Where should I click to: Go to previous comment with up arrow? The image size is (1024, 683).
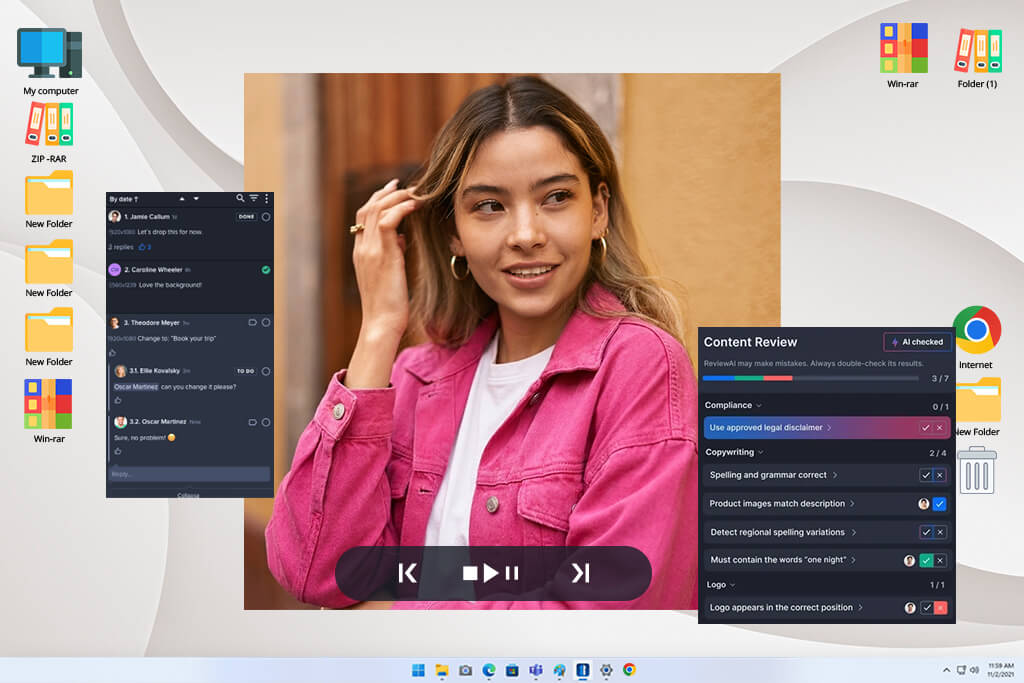[182, 199]
